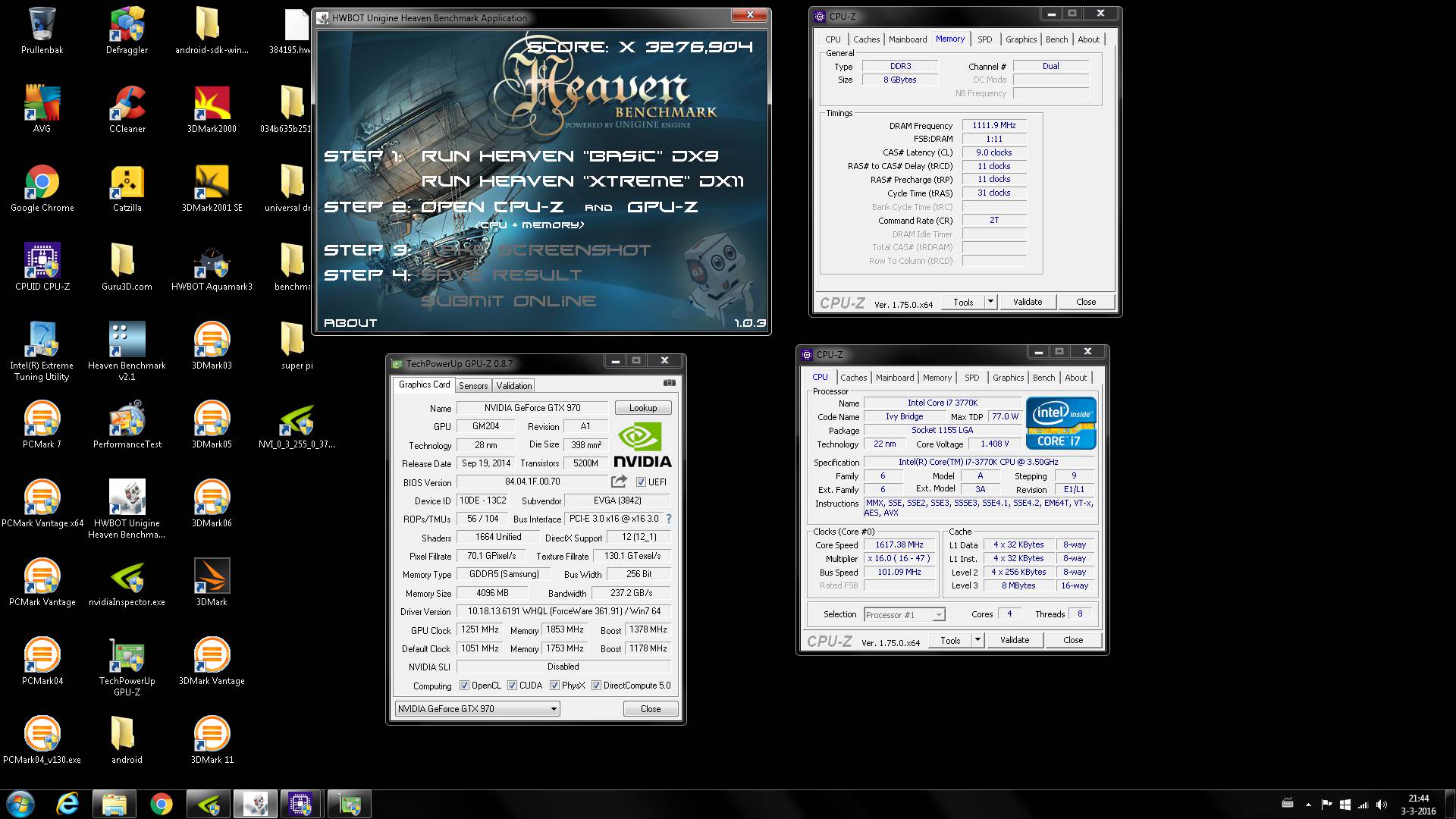
Task: Click the Lookup button in GPU-Z
Action: (643, 408)
